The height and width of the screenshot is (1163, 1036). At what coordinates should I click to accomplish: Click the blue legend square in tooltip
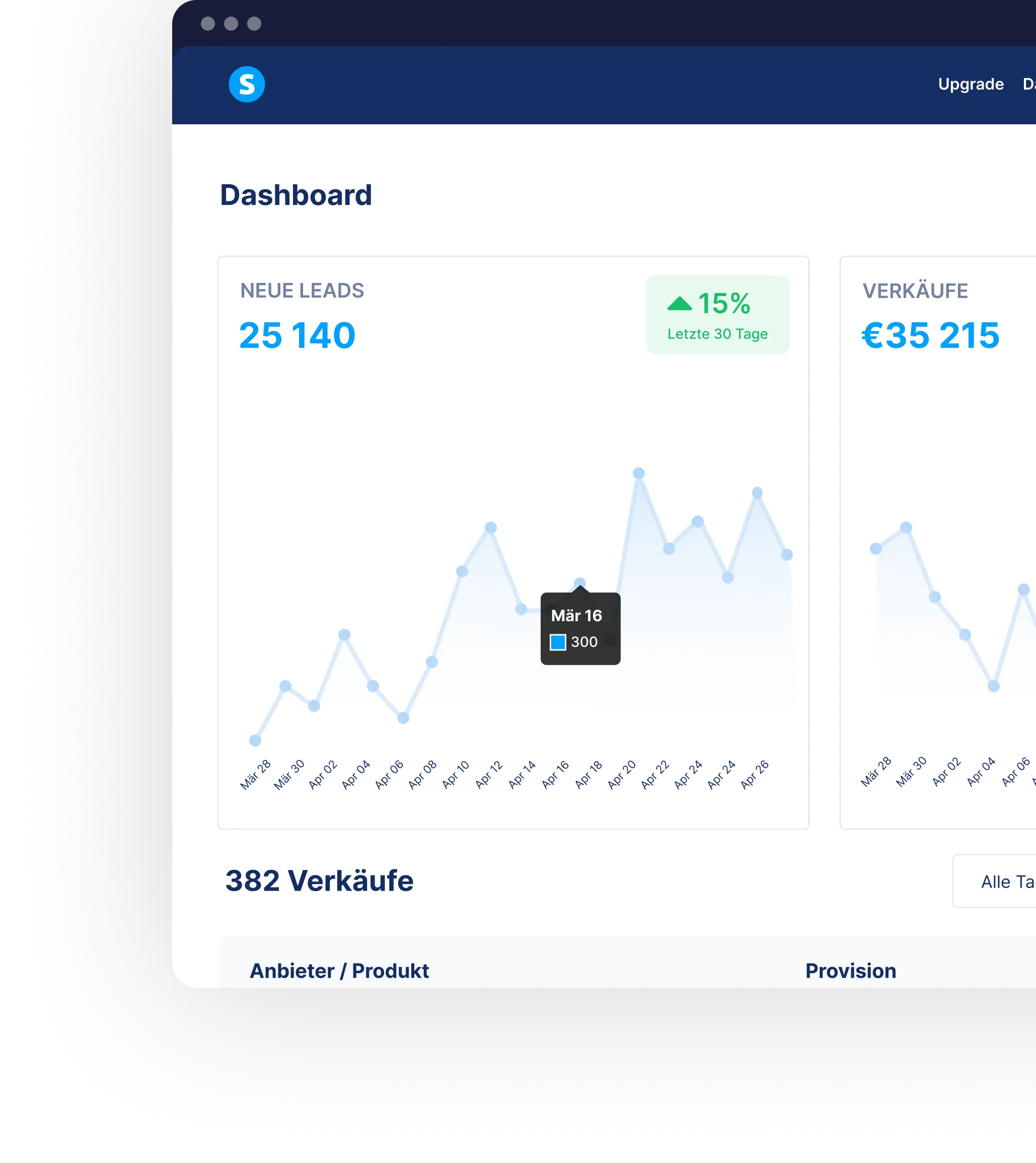point(557,642)
